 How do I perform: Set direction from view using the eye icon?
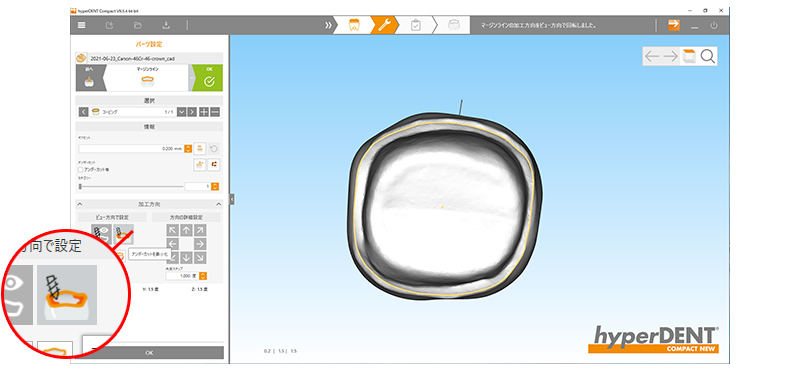pyautogui.click(x=101, y=234)
